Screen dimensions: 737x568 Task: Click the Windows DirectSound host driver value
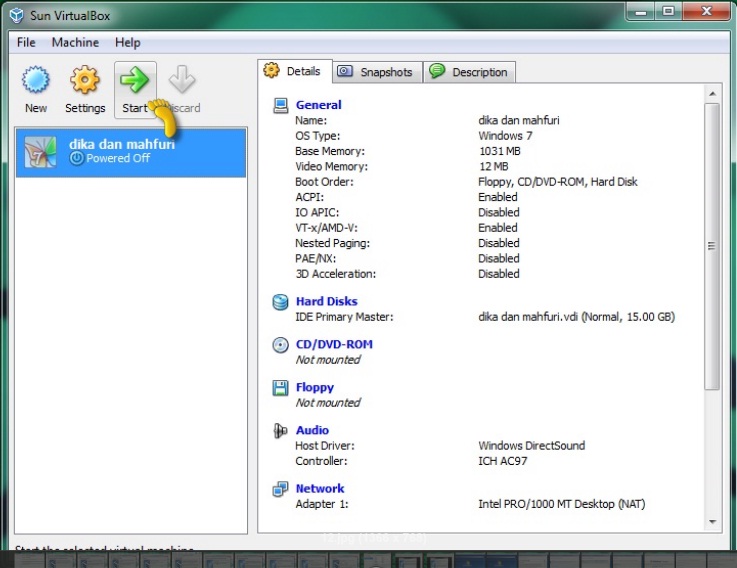click(532, 446)
